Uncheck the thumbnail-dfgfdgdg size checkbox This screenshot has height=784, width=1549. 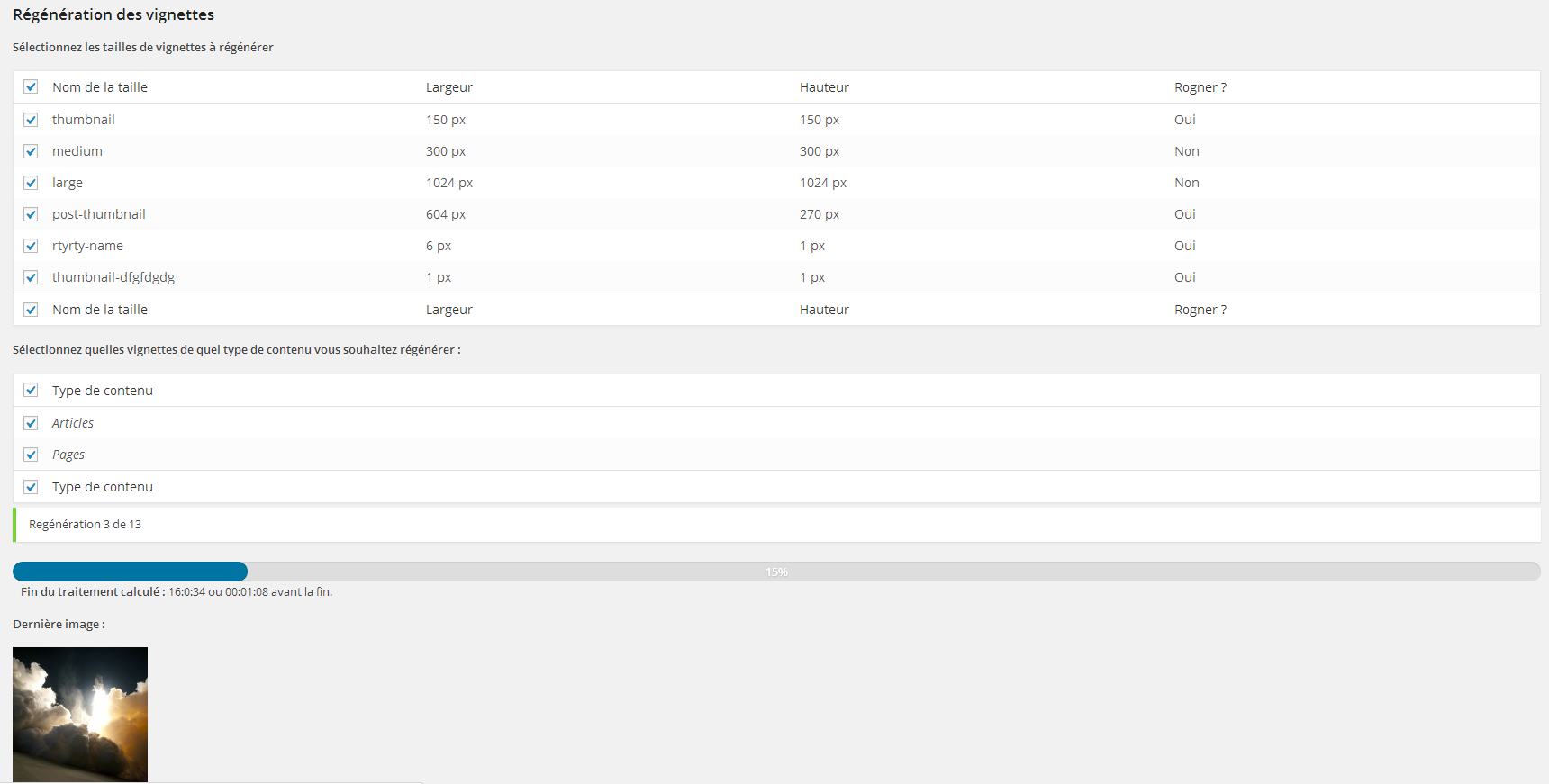pos(31,277)
